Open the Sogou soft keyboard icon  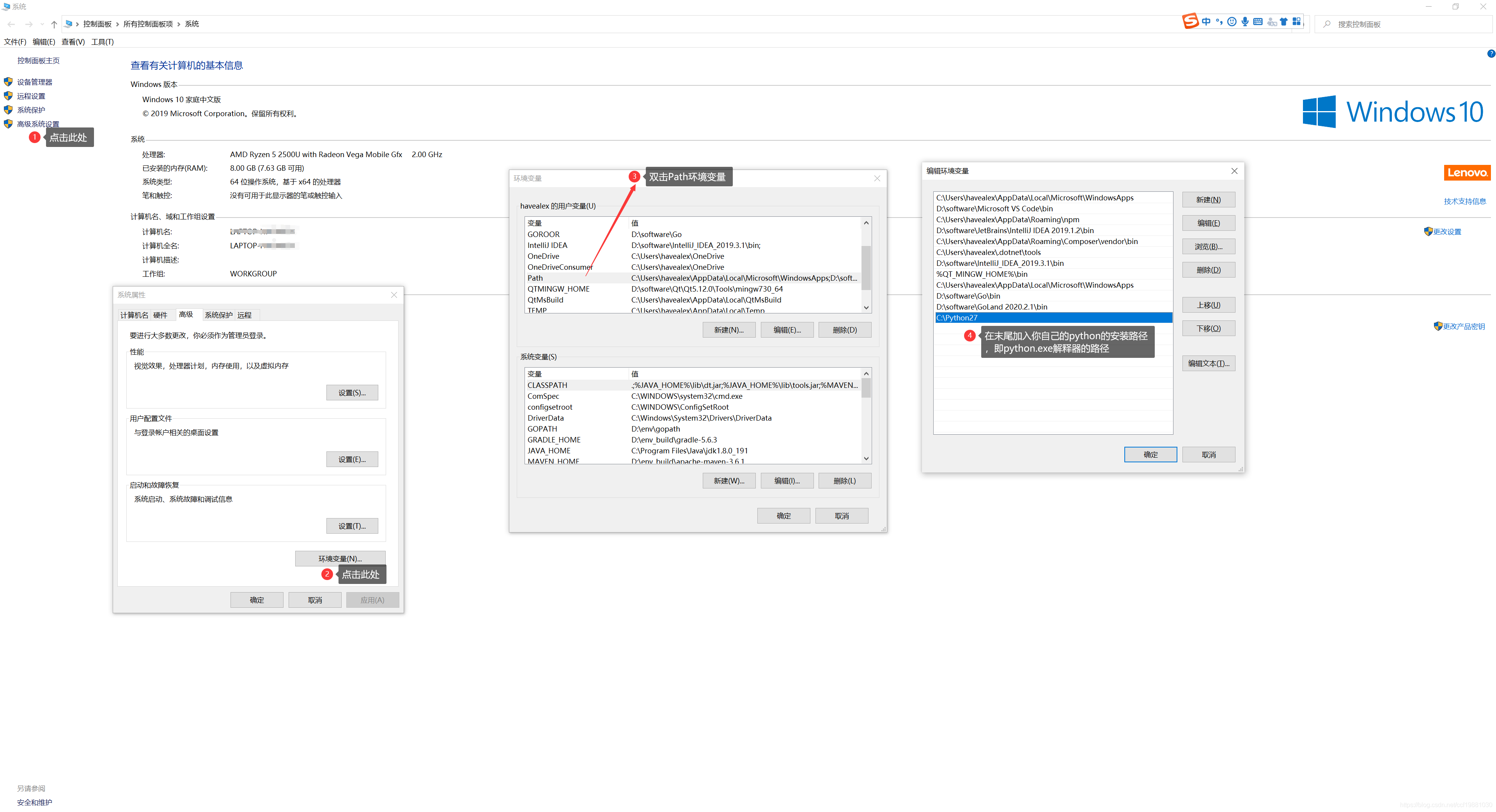click(1257, 22)
